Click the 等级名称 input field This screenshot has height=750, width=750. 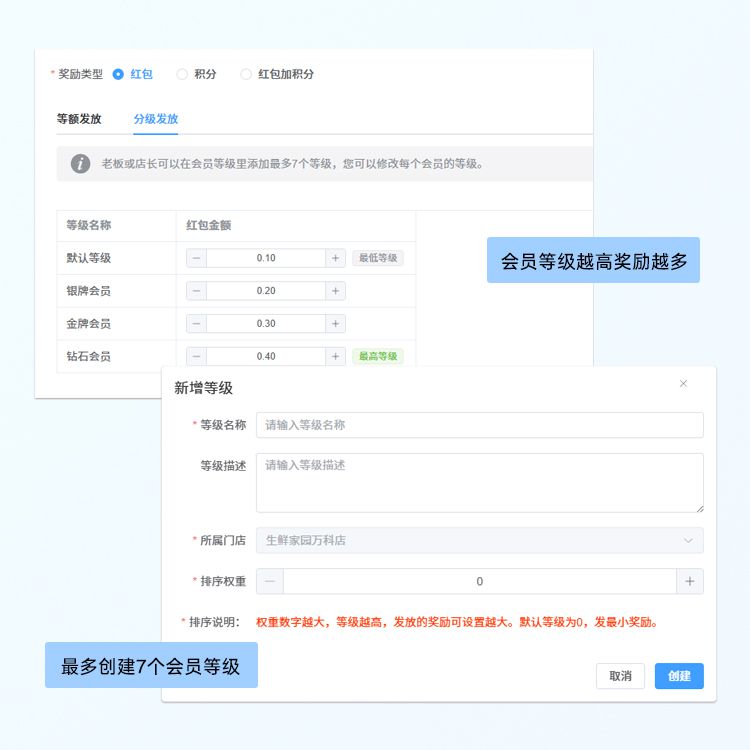tap(479, 425)
